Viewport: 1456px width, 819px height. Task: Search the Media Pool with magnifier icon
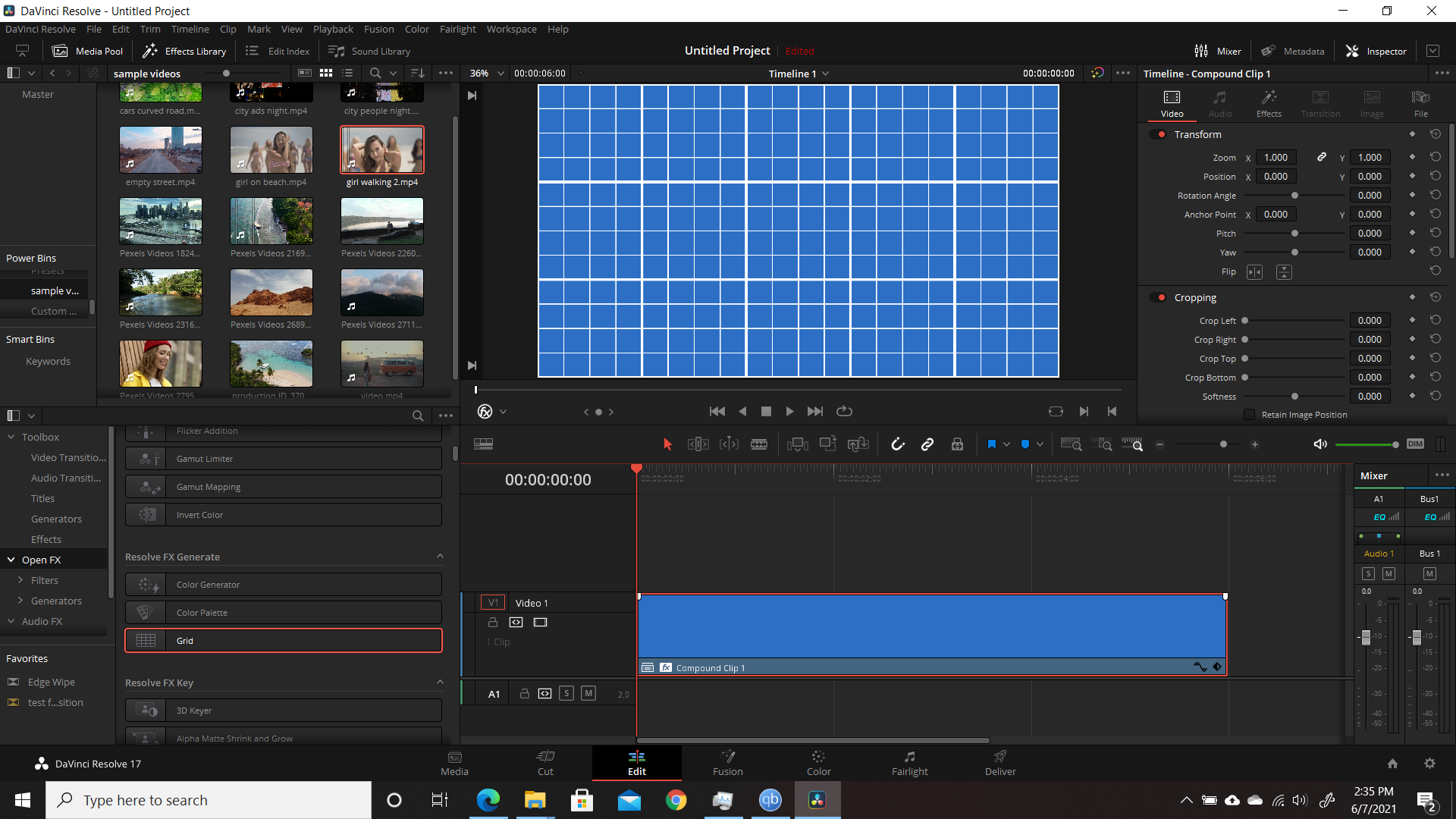pos(375,74)
